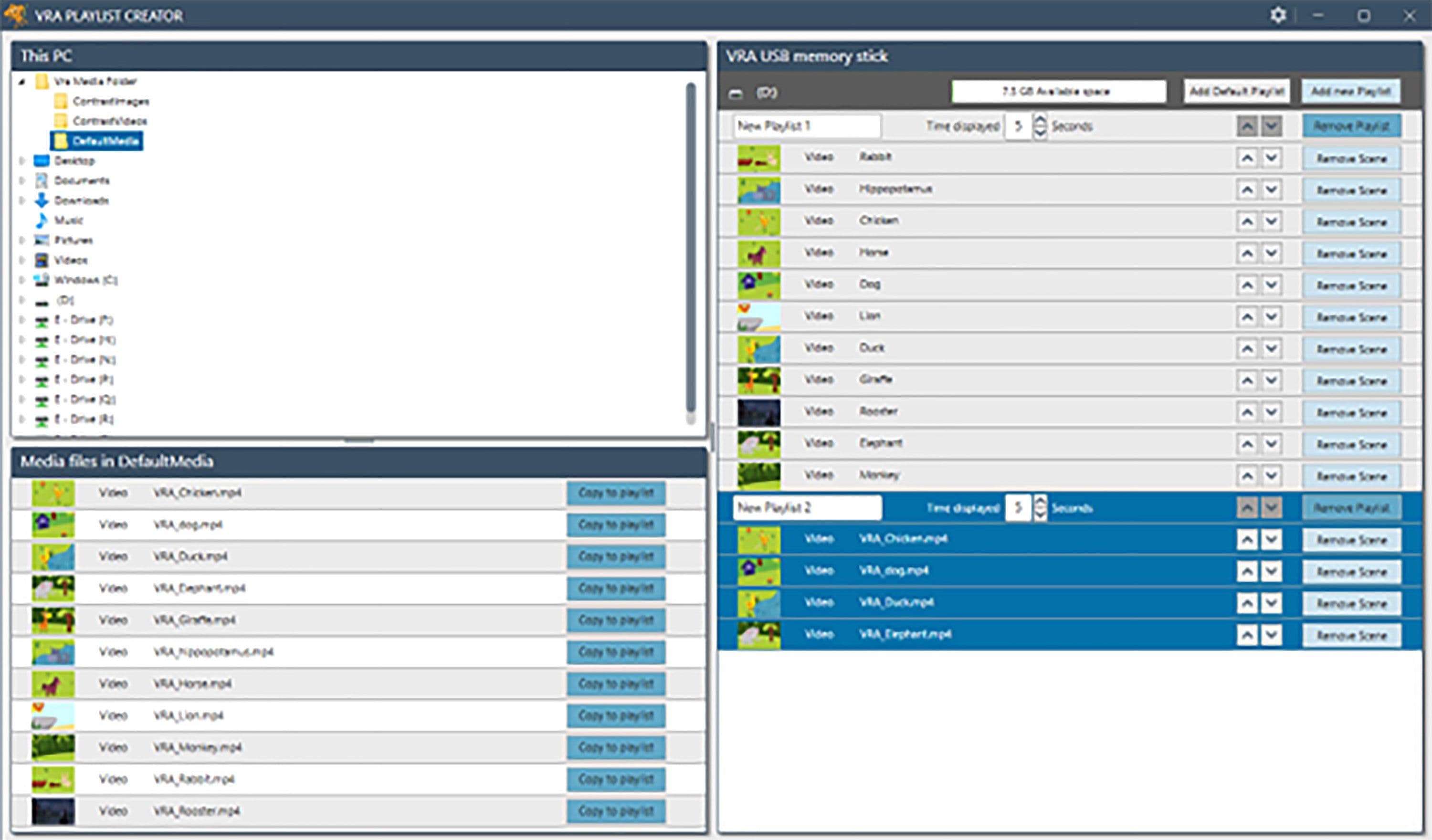The width and height of the screenshot is (1432, 840).
Task: Copy VRA_Lion.mp4 to playlist
Action: pyautogui.click(x=616, y=715)
